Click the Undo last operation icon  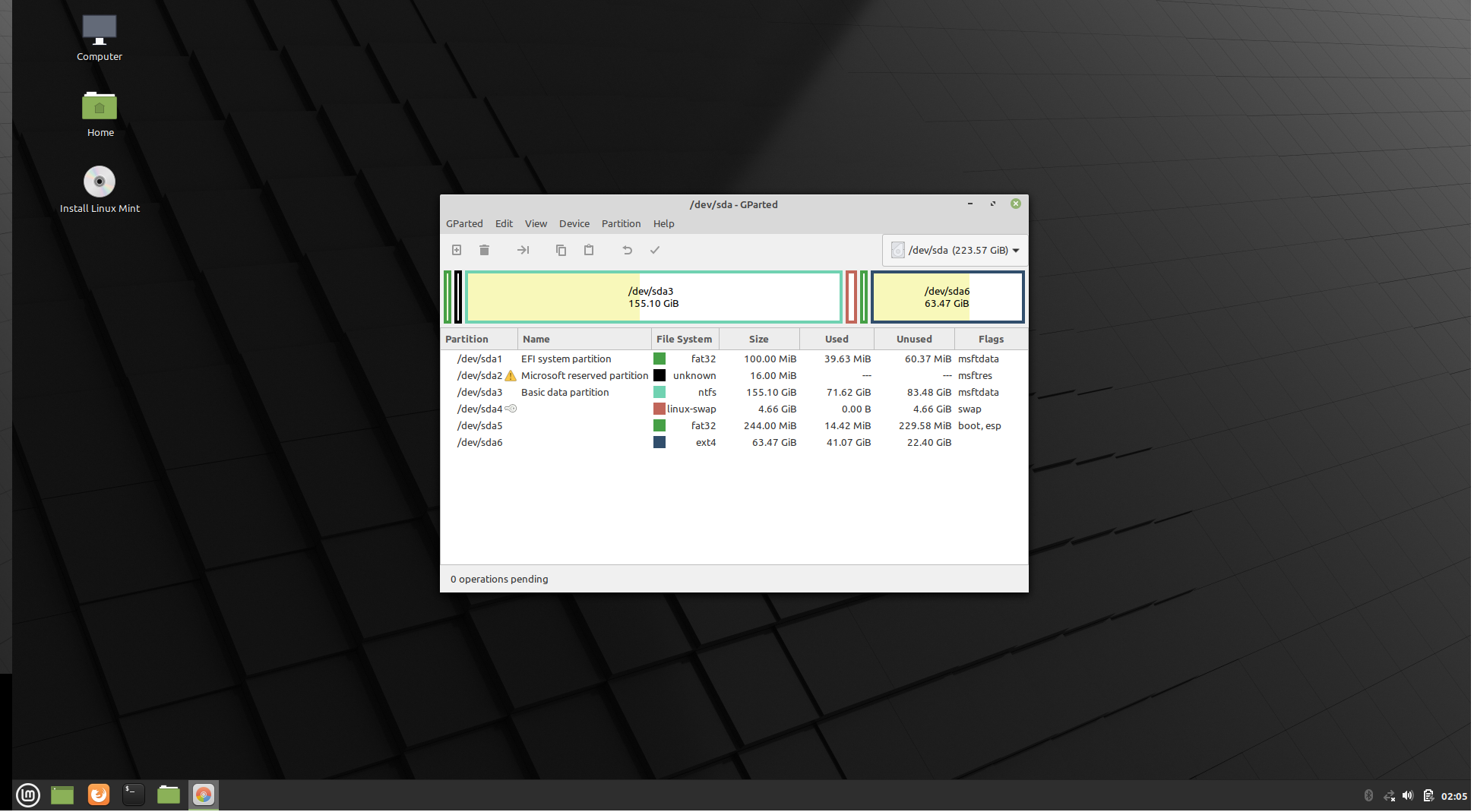click(627, 250)
